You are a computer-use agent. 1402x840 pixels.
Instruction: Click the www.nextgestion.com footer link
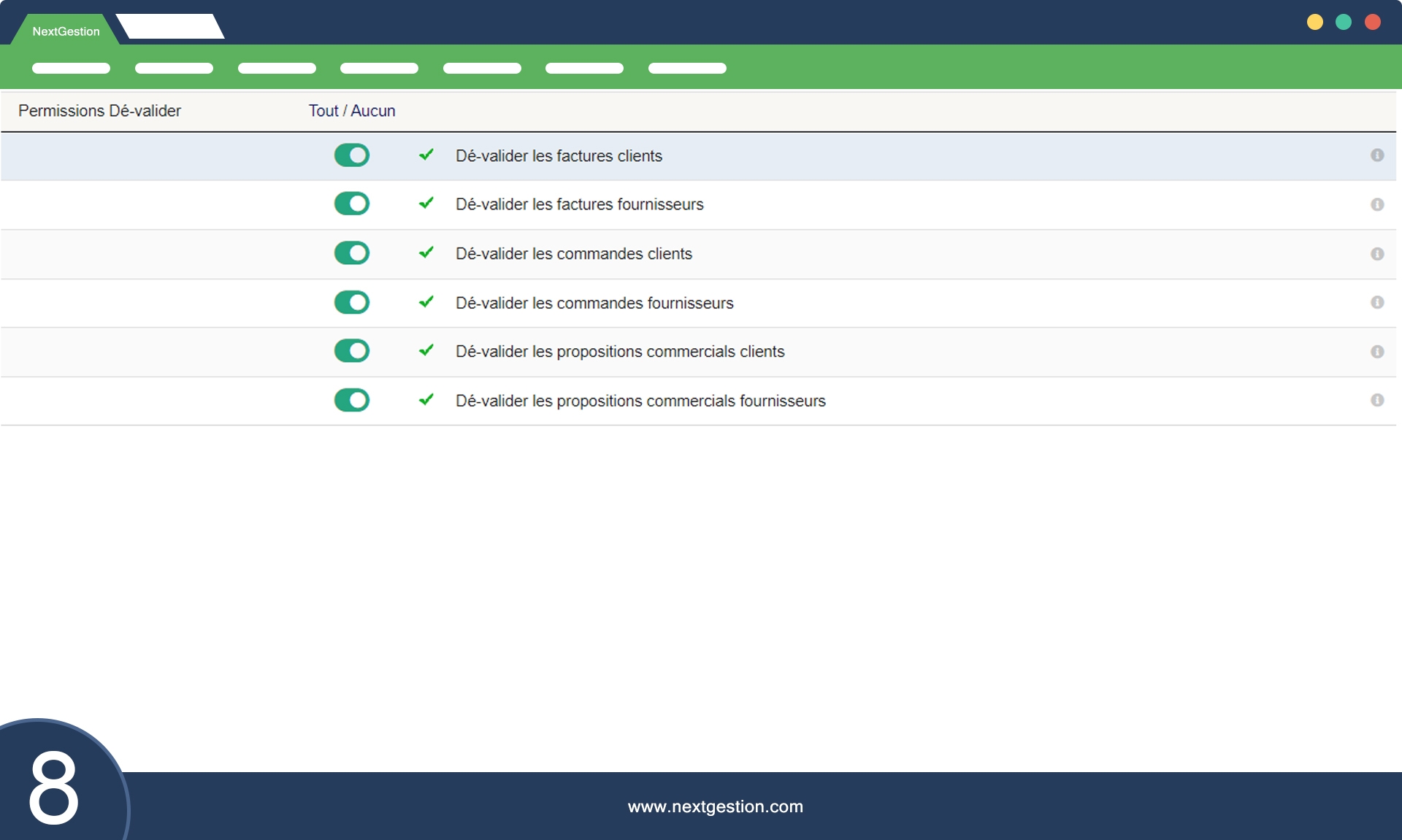point(715,806)
